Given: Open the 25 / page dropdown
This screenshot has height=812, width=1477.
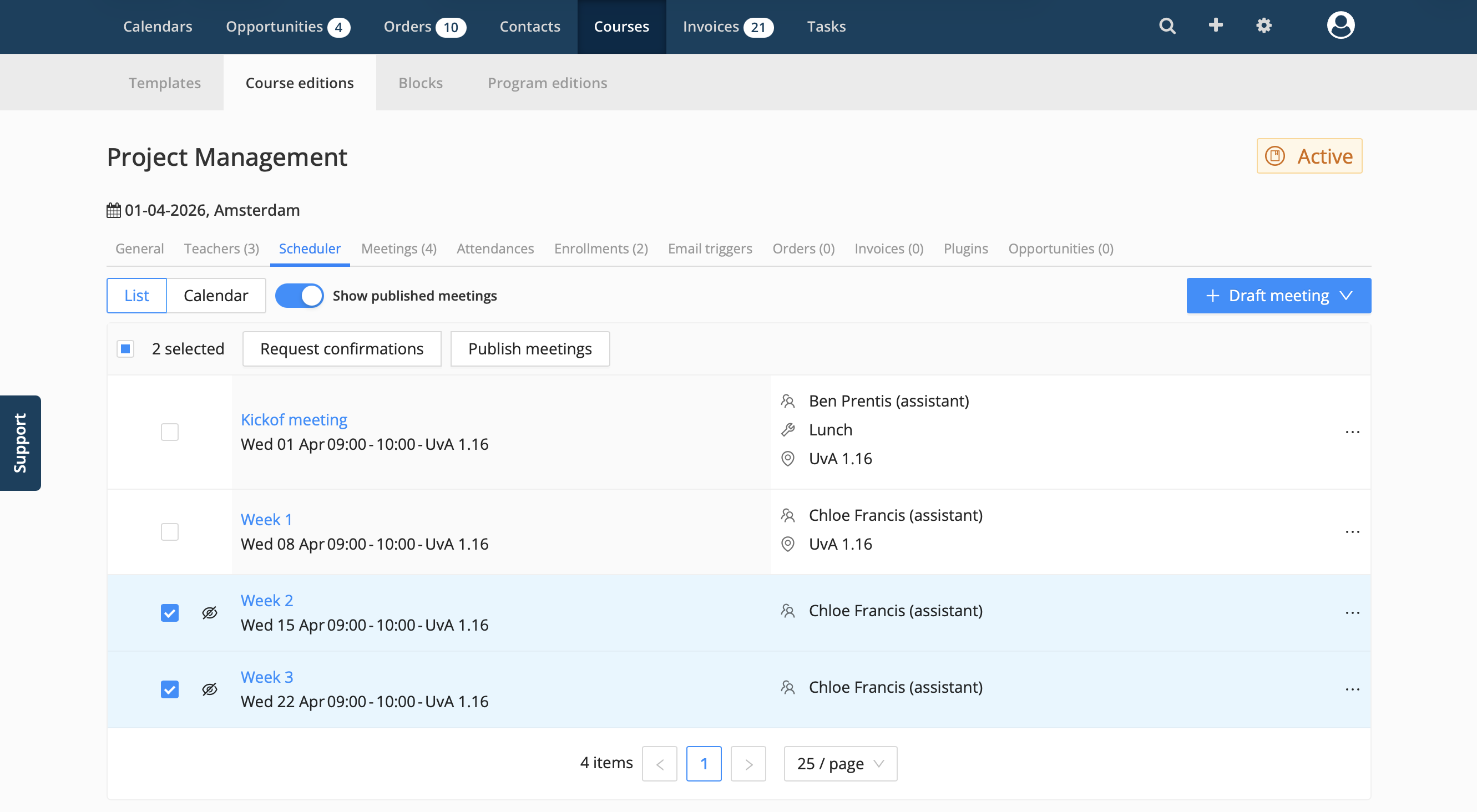Looking at the screenshot, I should point(840,764).
